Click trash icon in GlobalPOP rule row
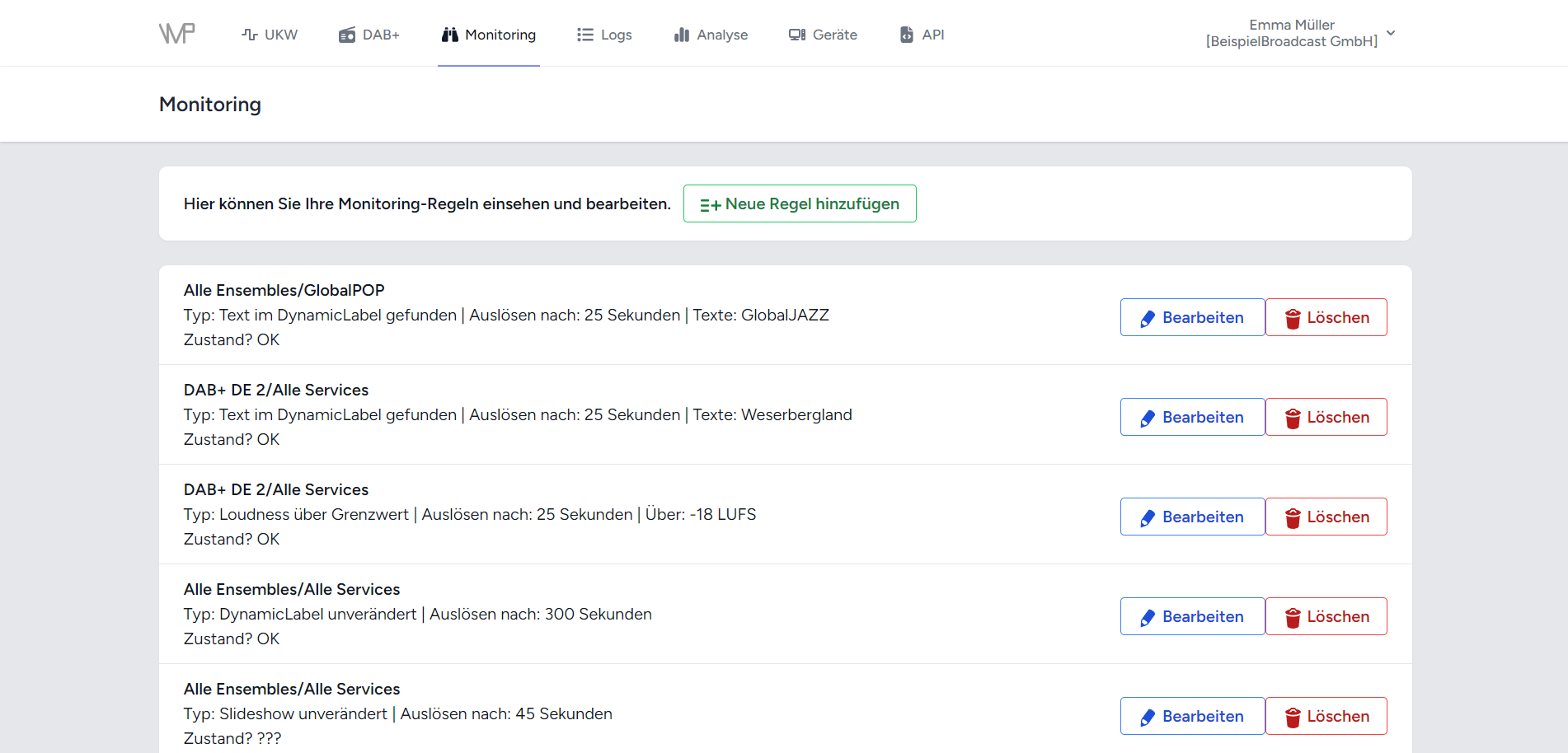The width and height of the screenshot is (1568, 753). point(1293,319)
